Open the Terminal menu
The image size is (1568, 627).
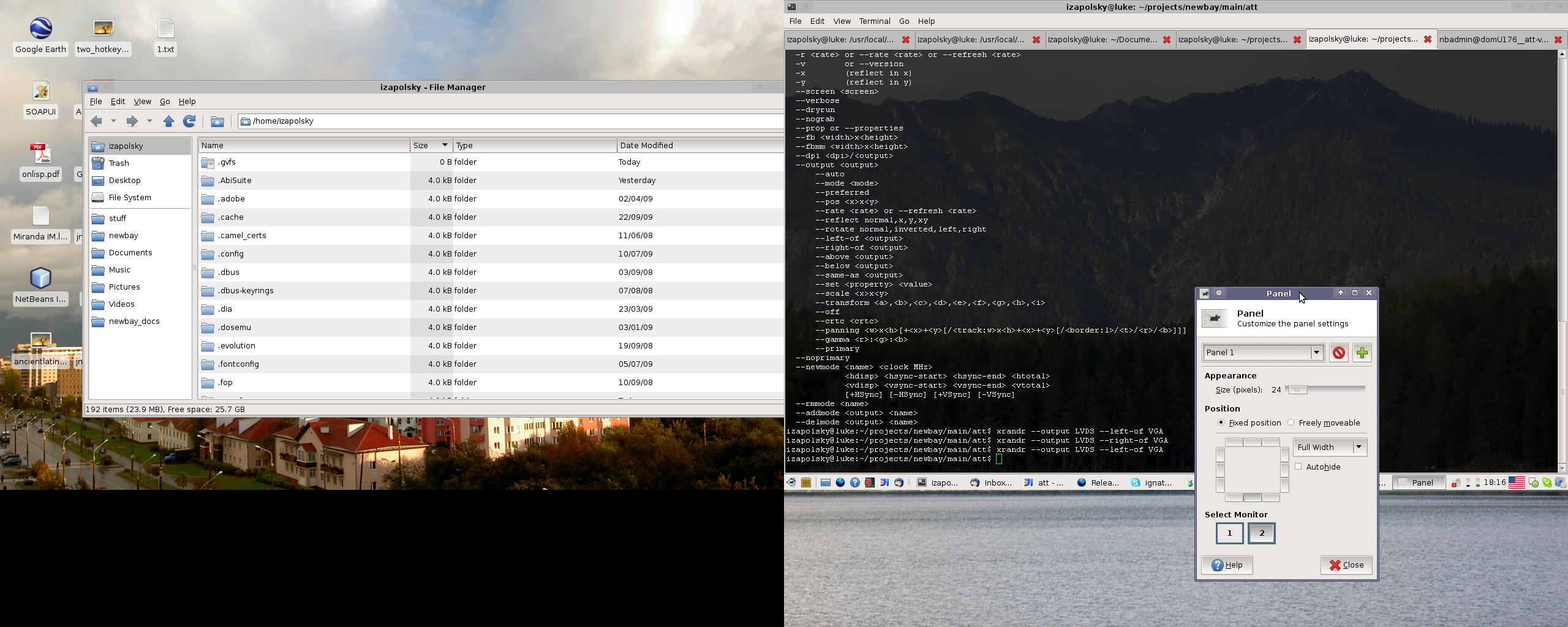point(874,21)
